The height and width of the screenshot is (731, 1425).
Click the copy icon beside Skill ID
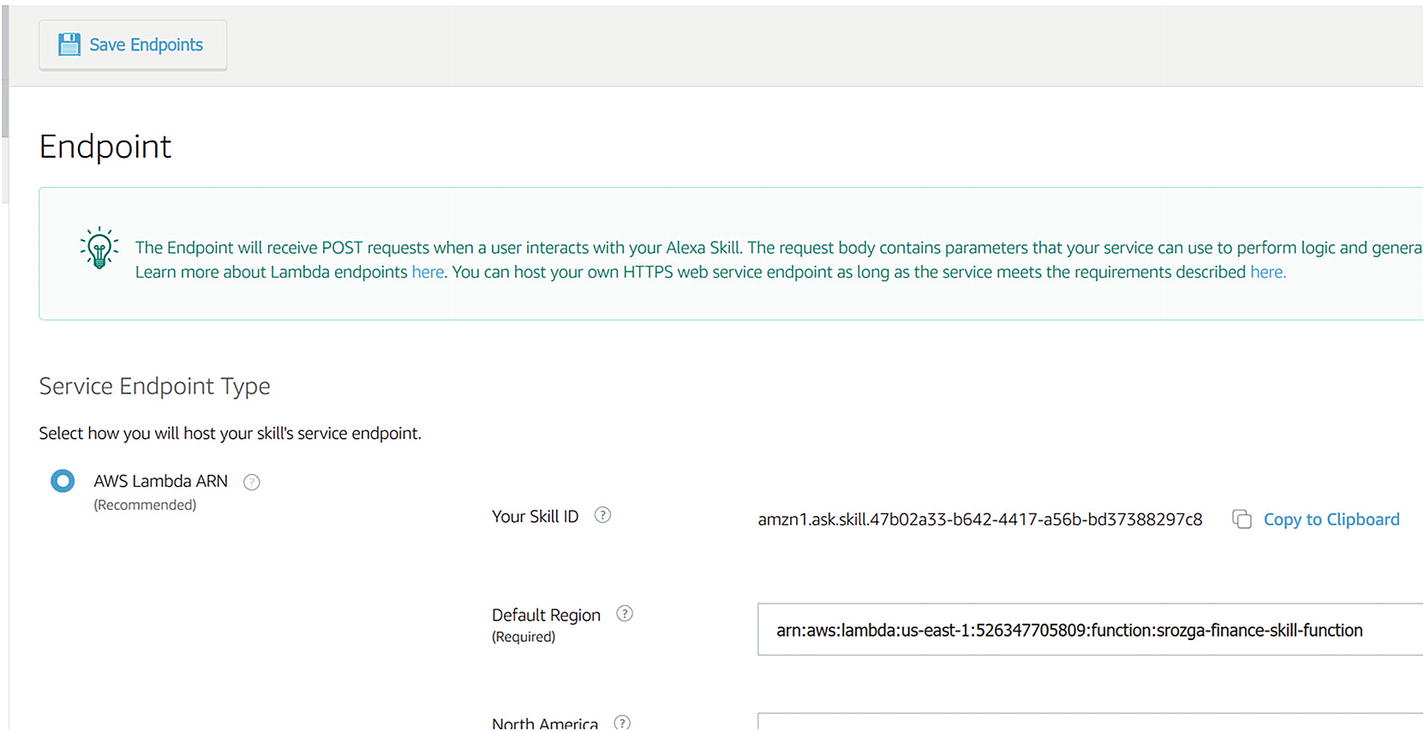point(1241,519)
